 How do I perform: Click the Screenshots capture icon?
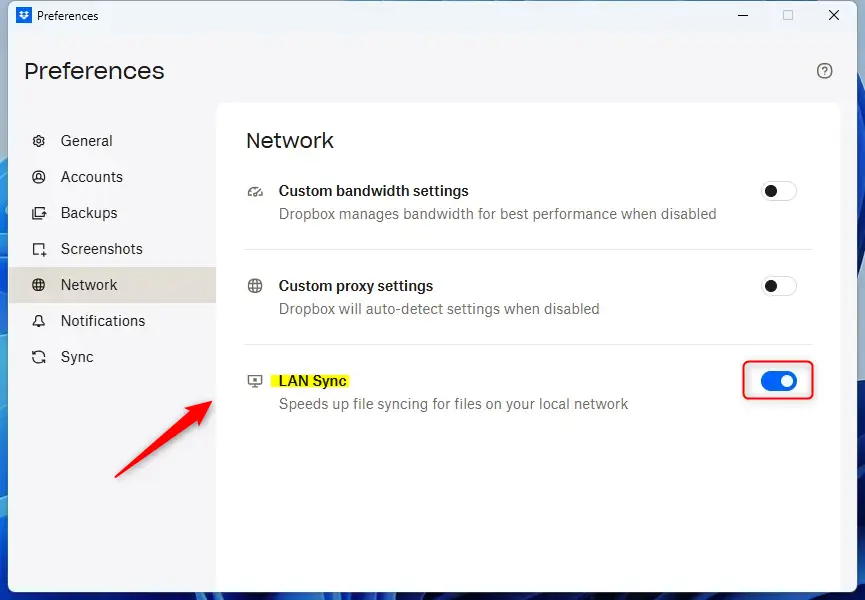pyautogui.click(x=39, y=249)
